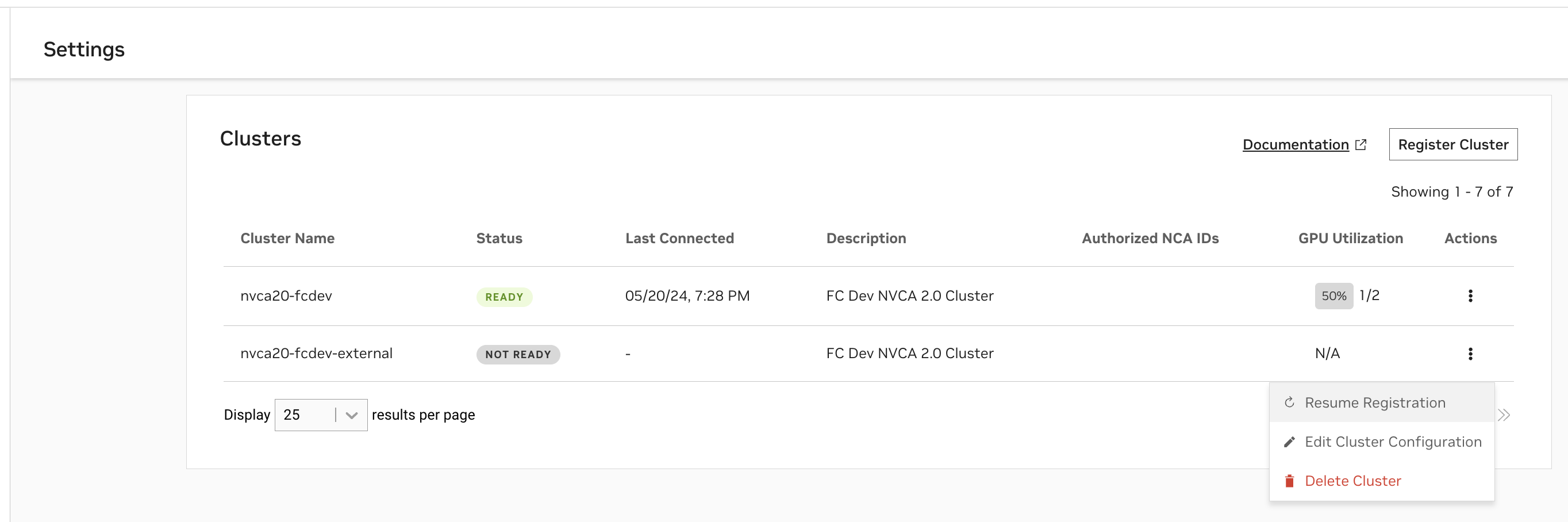Select Resume Registration from the menu
The height and width of the screenshot is (522, 1568).
(1374, 402)
